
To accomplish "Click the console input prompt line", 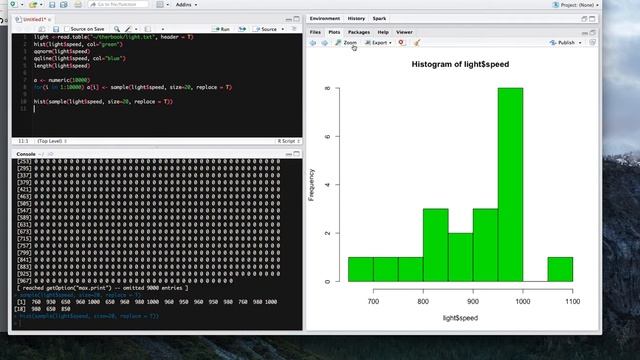I will 157,323.
